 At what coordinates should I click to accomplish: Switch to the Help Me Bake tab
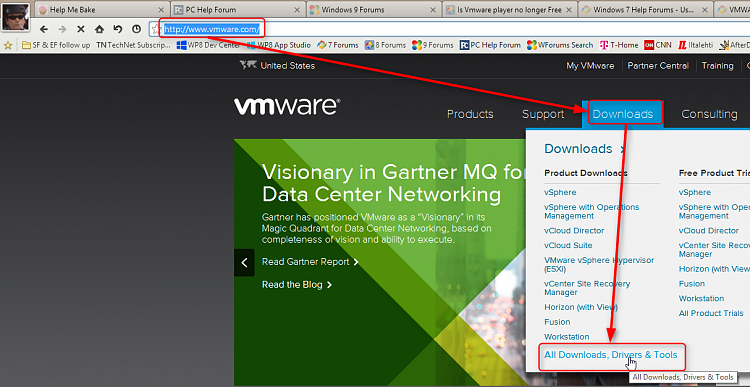pos(102,10)
